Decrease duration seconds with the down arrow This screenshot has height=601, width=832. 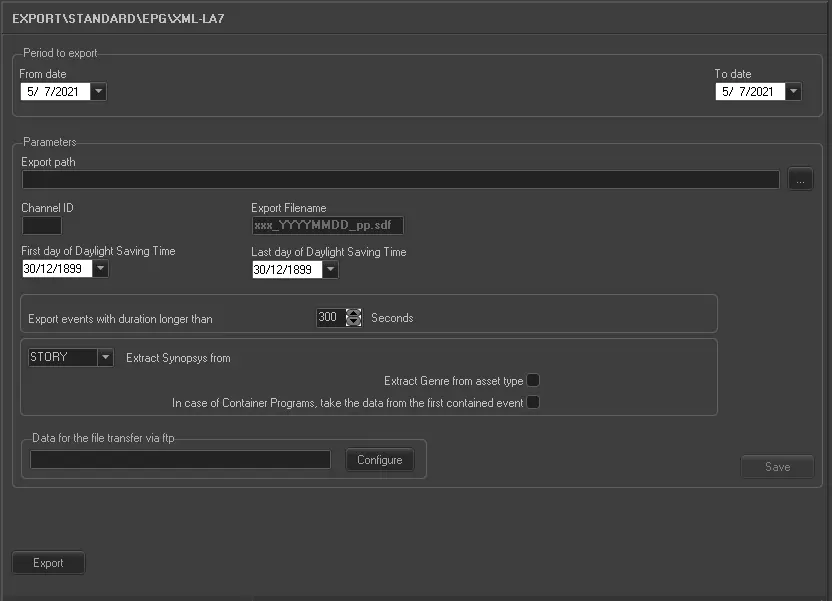tap(353, 322)
